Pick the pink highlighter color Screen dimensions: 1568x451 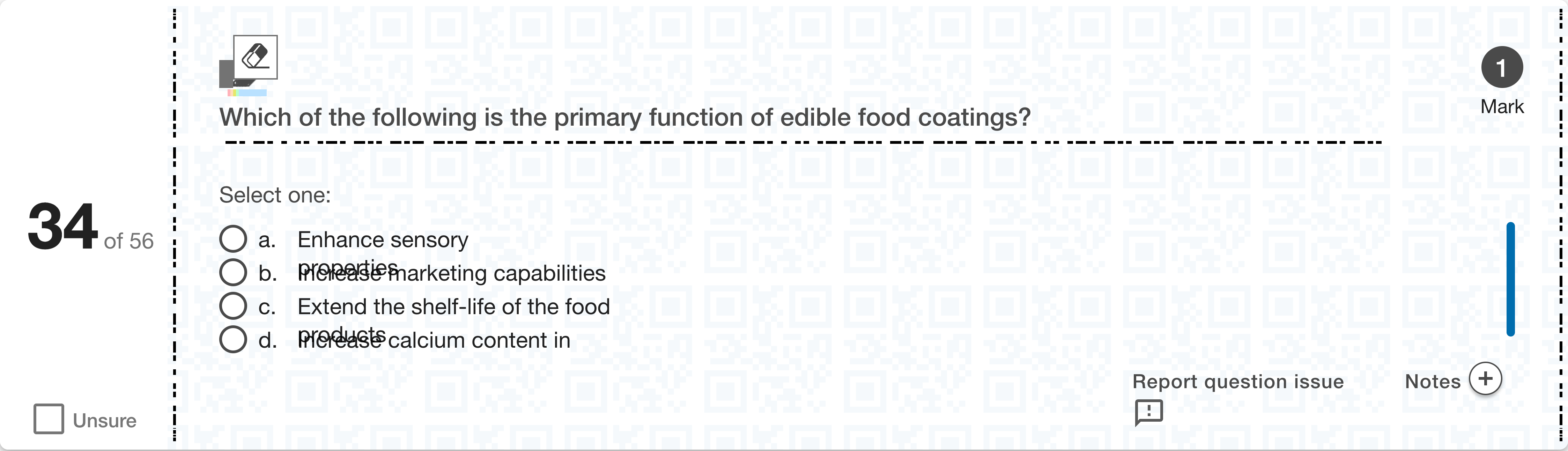[x=229, y=93]
